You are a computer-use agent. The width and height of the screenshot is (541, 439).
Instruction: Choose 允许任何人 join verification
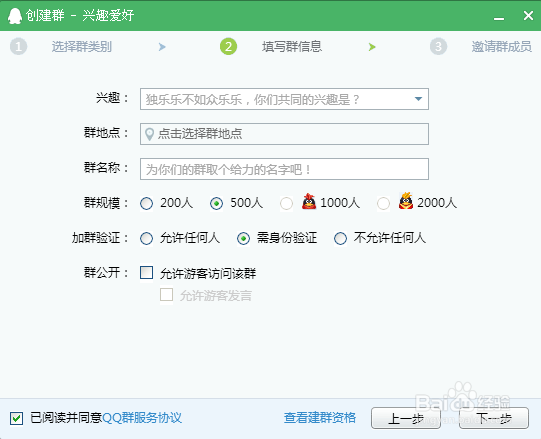[x=147, y=238]
